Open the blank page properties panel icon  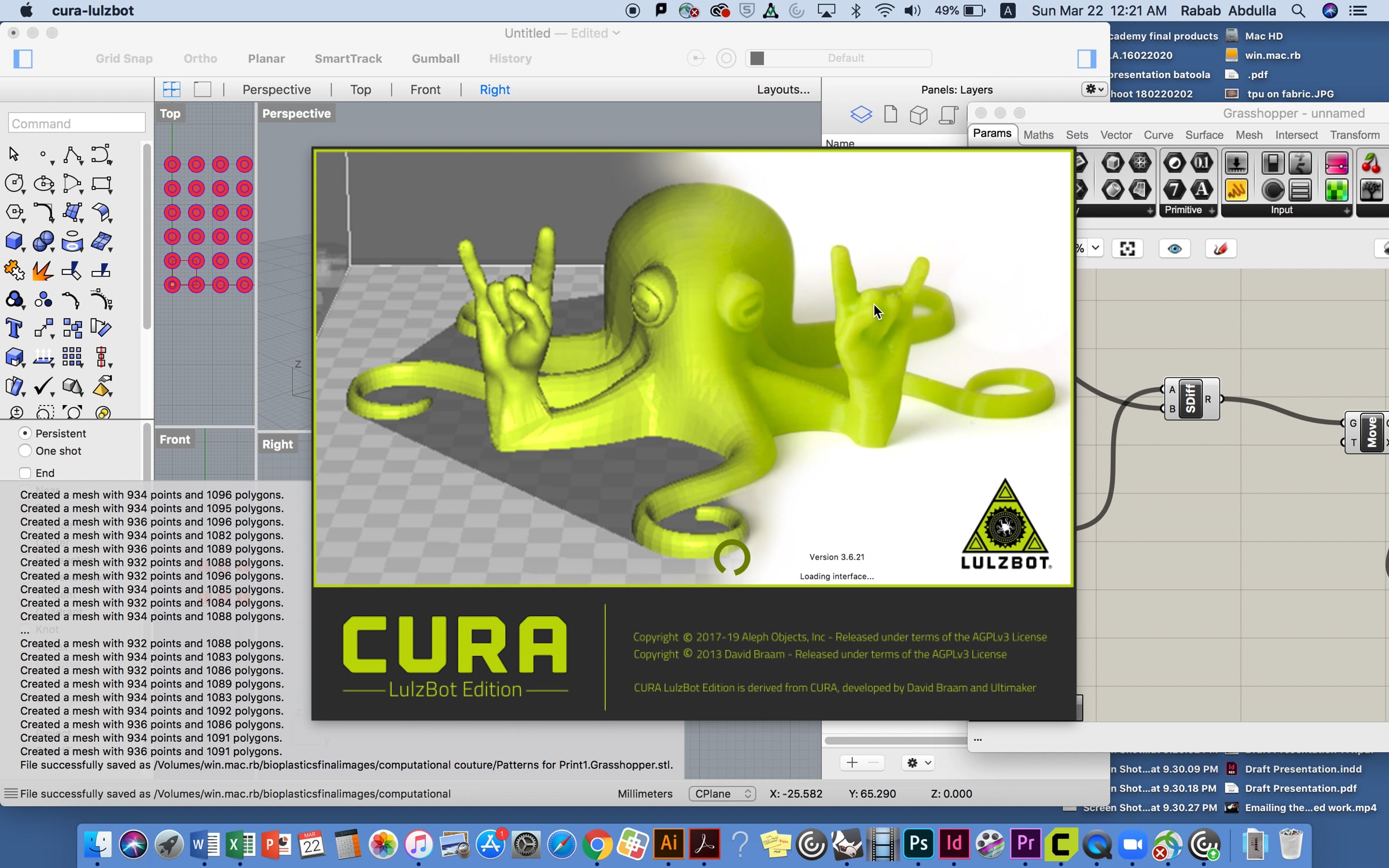(891, 115)
